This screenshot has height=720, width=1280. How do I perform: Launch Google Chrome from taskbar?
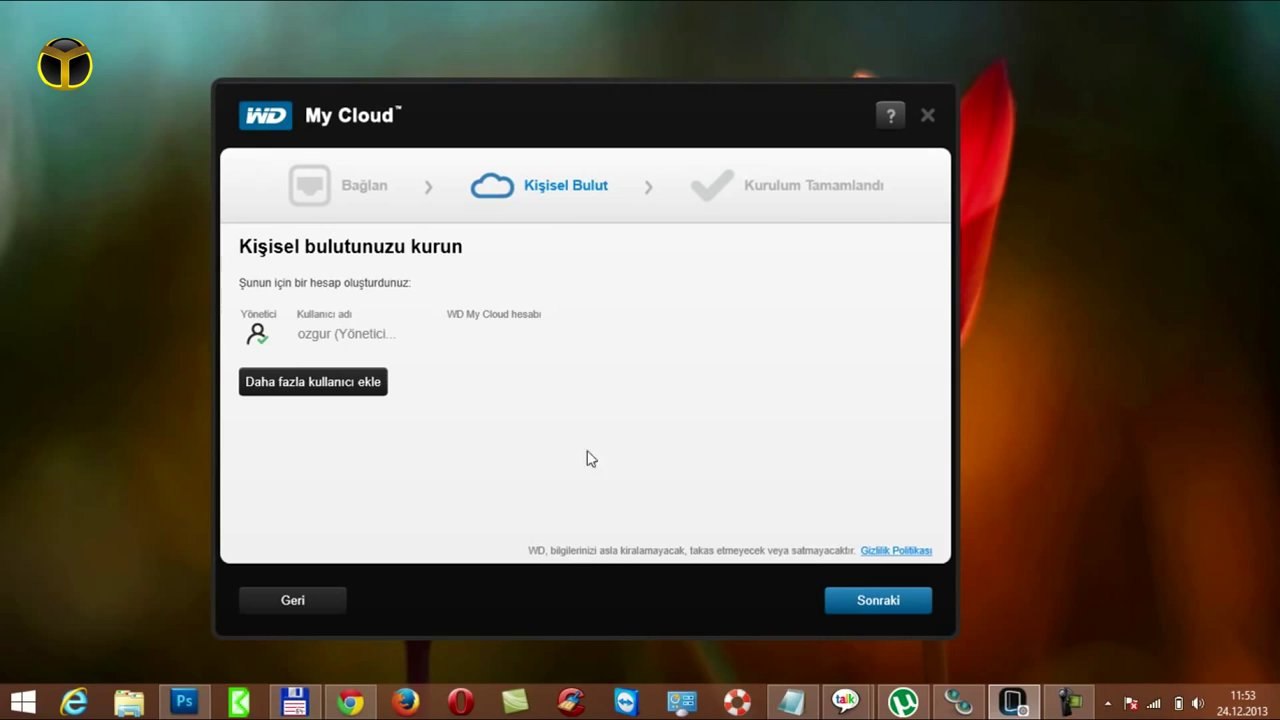pyautogui.click(x=350, y=702)
